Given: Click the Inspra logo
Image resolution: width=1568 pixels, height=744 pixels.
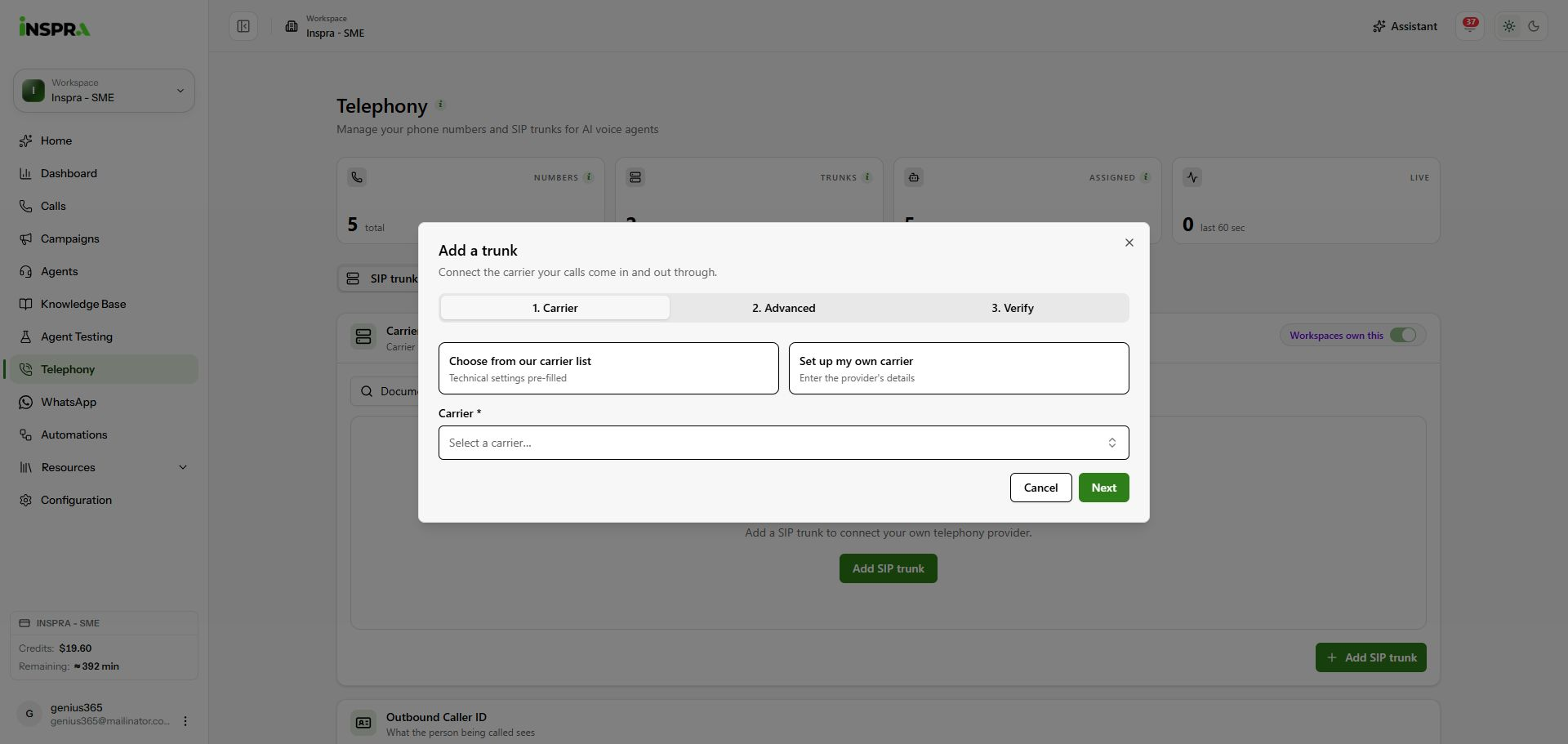Looking at the screenshot, I should [55, 27].
